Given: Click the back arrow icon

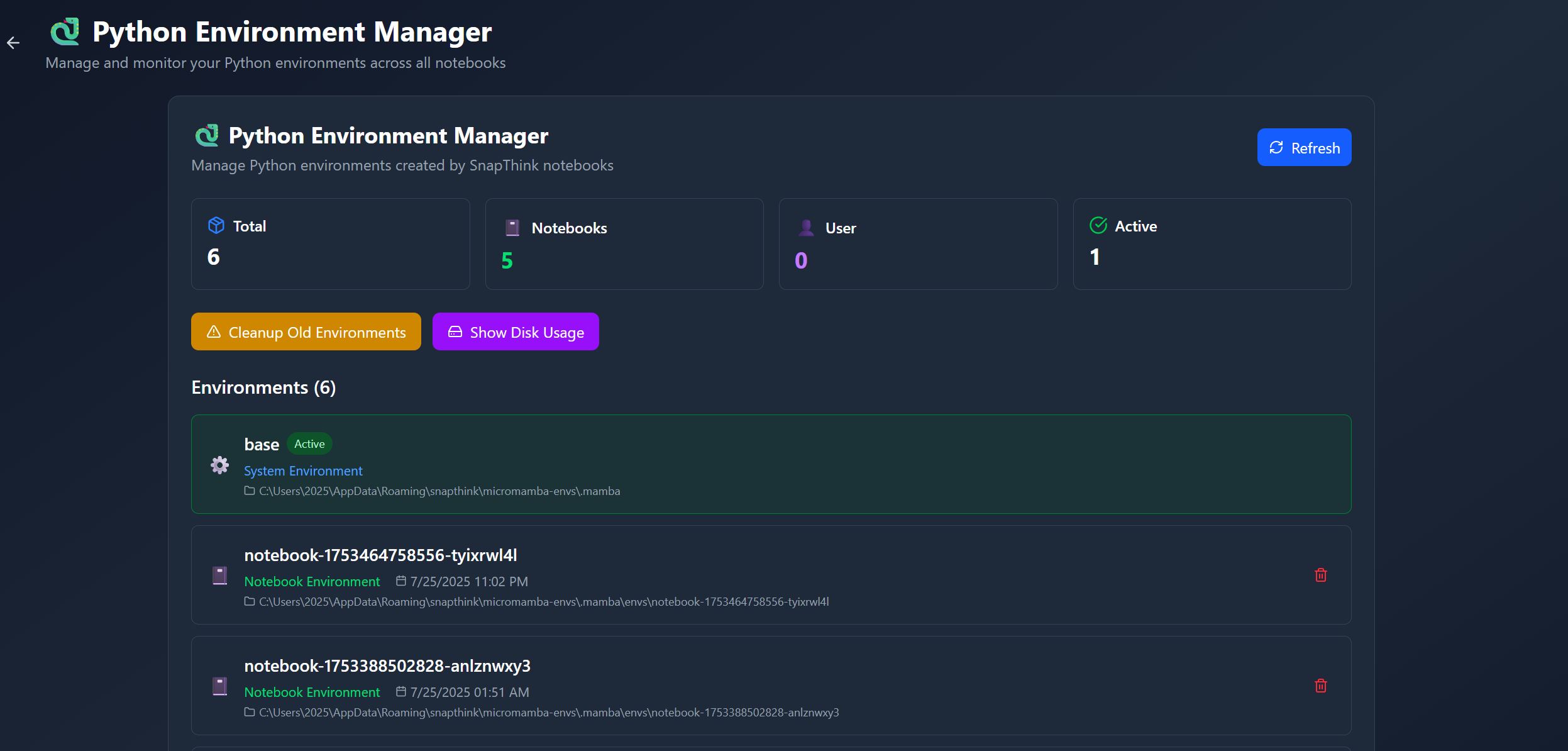Looking at the screenshot, I should coord(13,43).
